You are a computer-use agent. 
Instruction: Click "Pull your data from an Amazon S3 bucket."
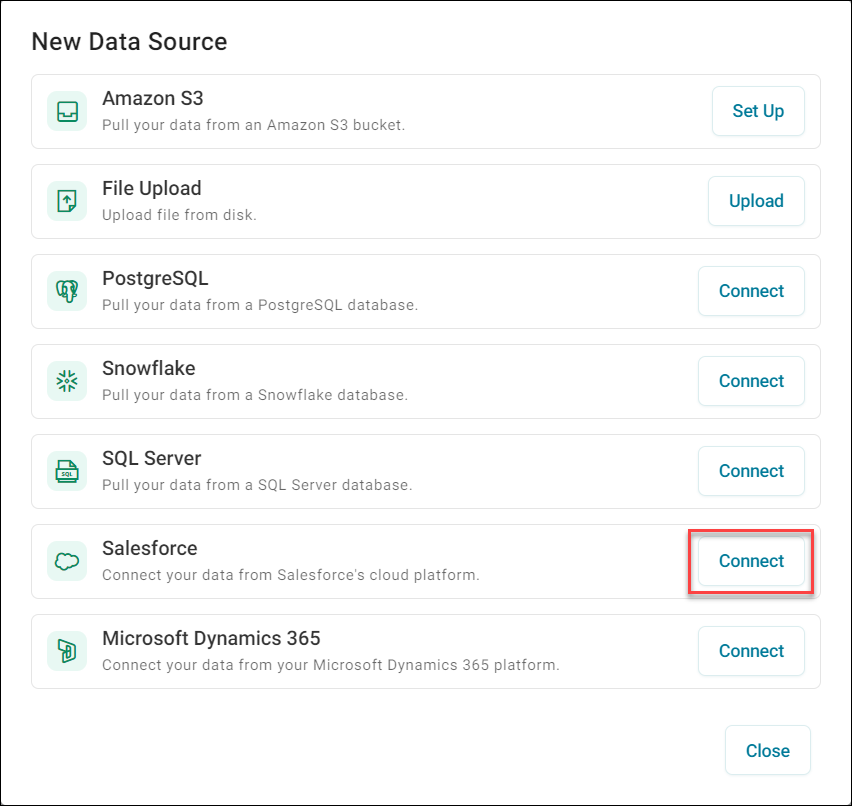coord(254,125)
